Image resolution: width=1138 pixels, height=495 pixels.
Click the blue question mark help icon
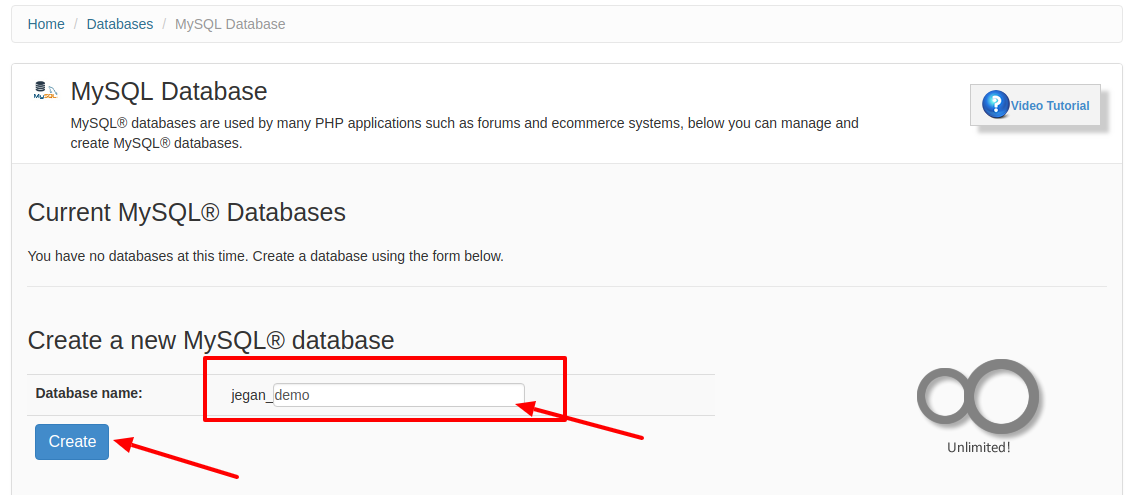click(x=995, y=105)
